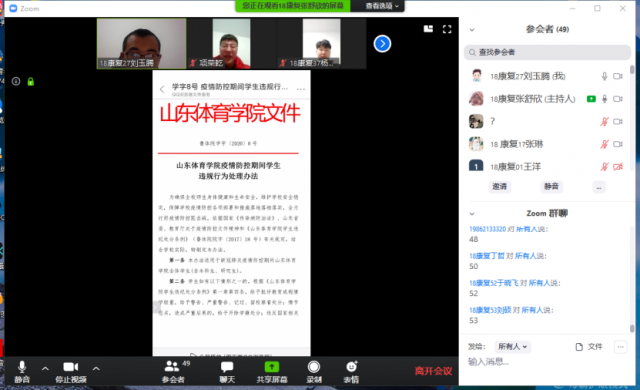Enter full screen view icon
This screenshot has width=640, height=390.
click(x=447, y=29)
